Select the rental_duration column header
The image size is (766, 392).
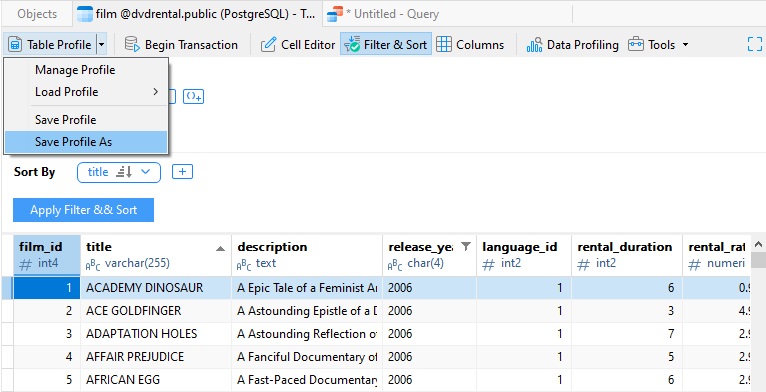pyautogui.click(x=627, y=255)
